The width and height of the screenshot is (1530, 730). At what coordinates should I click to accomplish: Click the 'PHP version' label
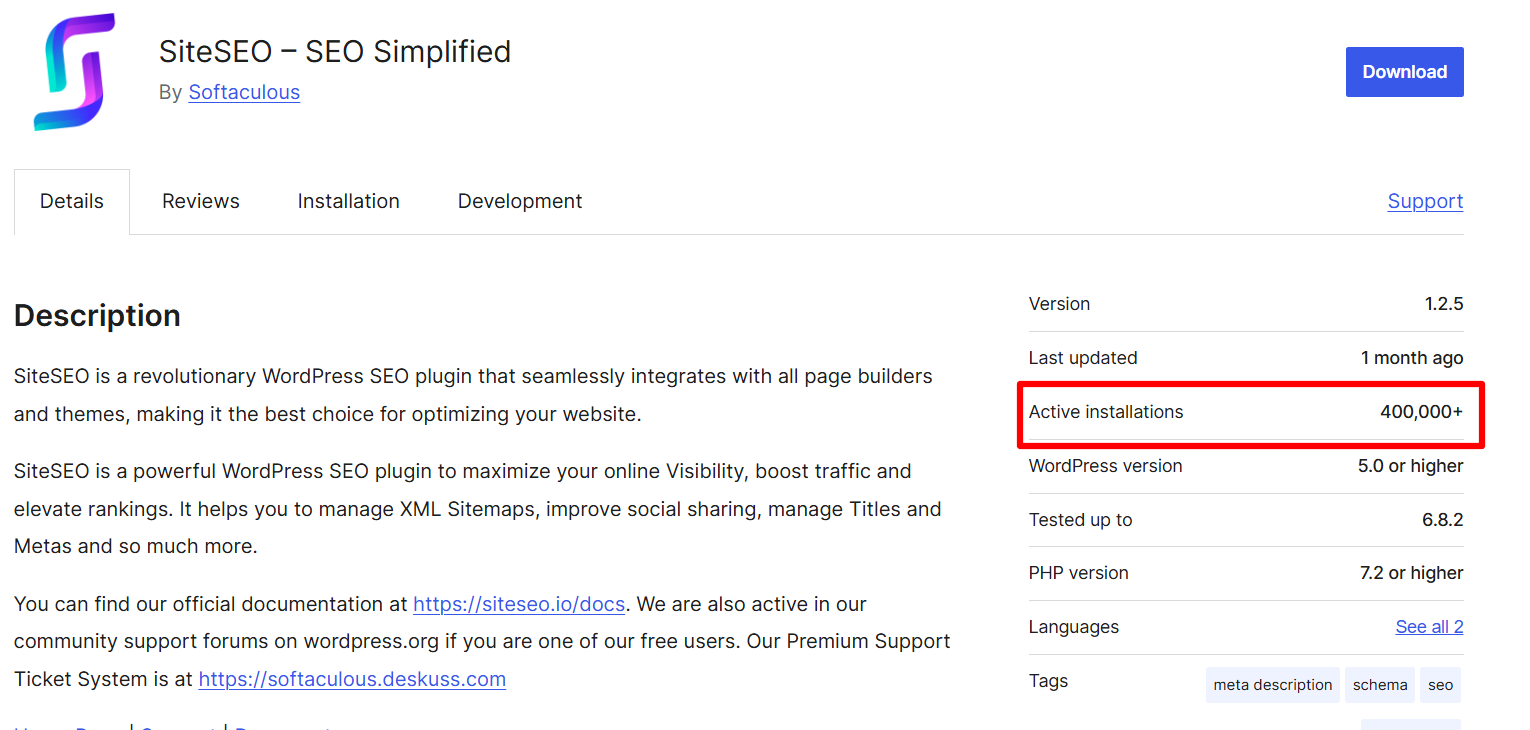pos(1079,573)
